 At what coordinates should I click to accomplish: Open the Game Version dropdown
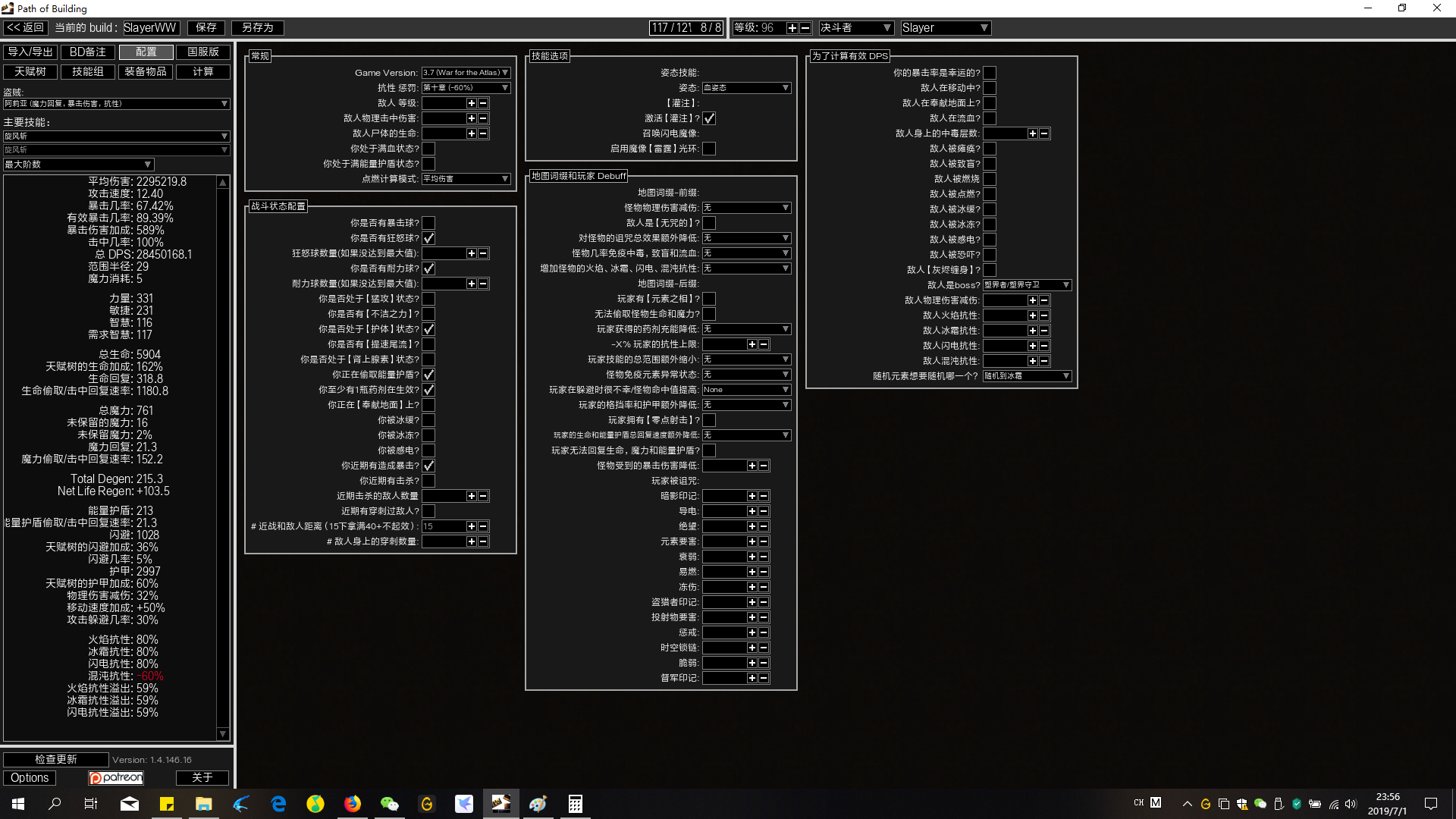466,73
